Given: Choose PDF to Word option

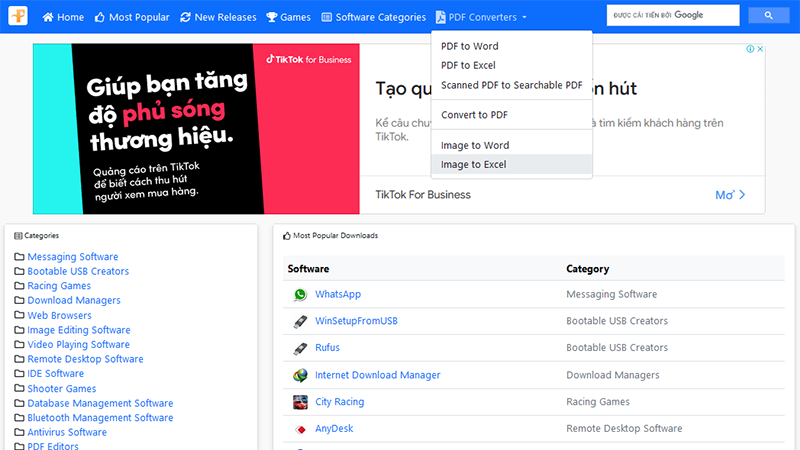Looking at the screenshot, I should [469, 46].
